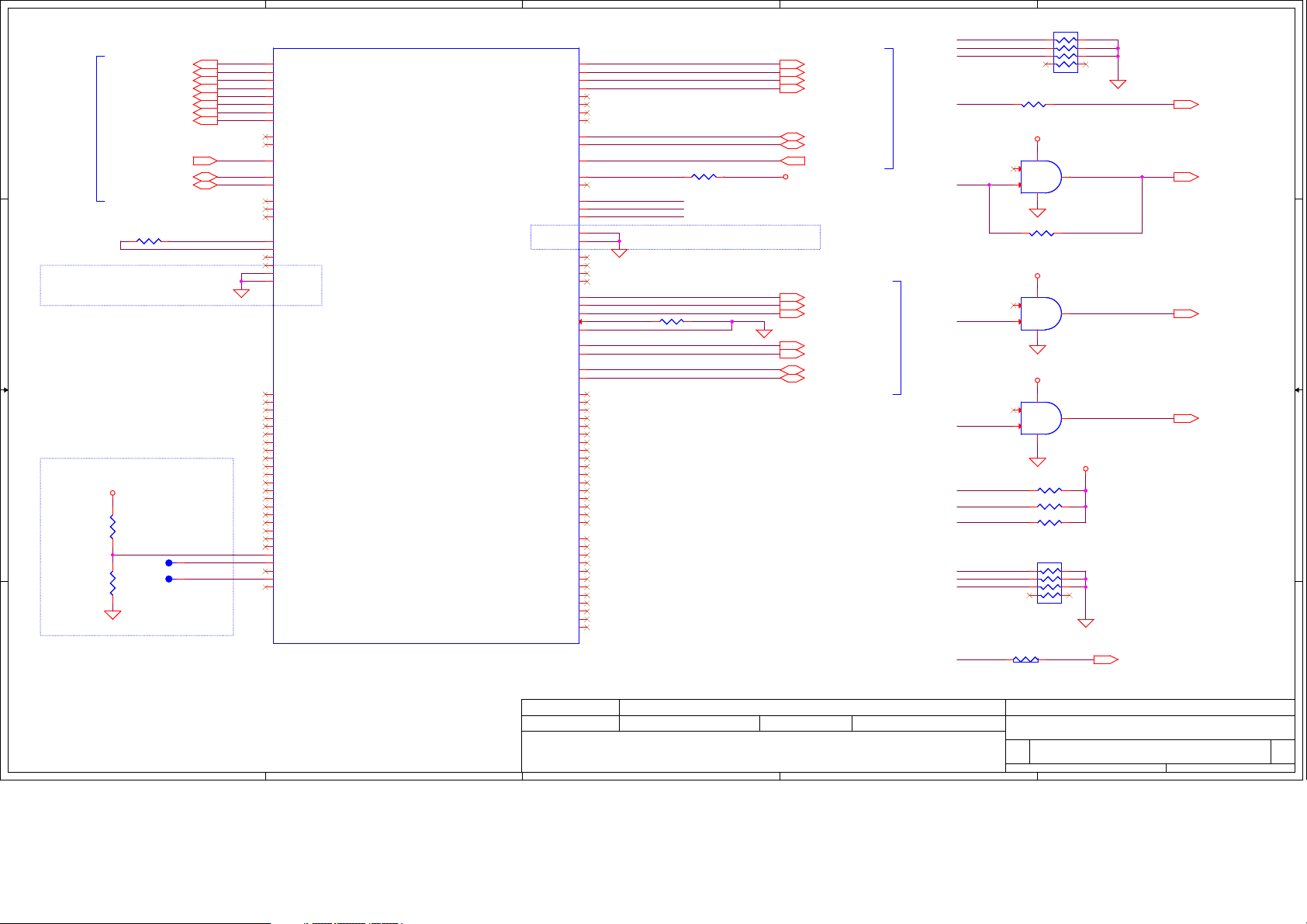Screen dimensions: 1307x924
Task: Select the AND gate with the feedback resistor loop
Action: pos(1041,177)
